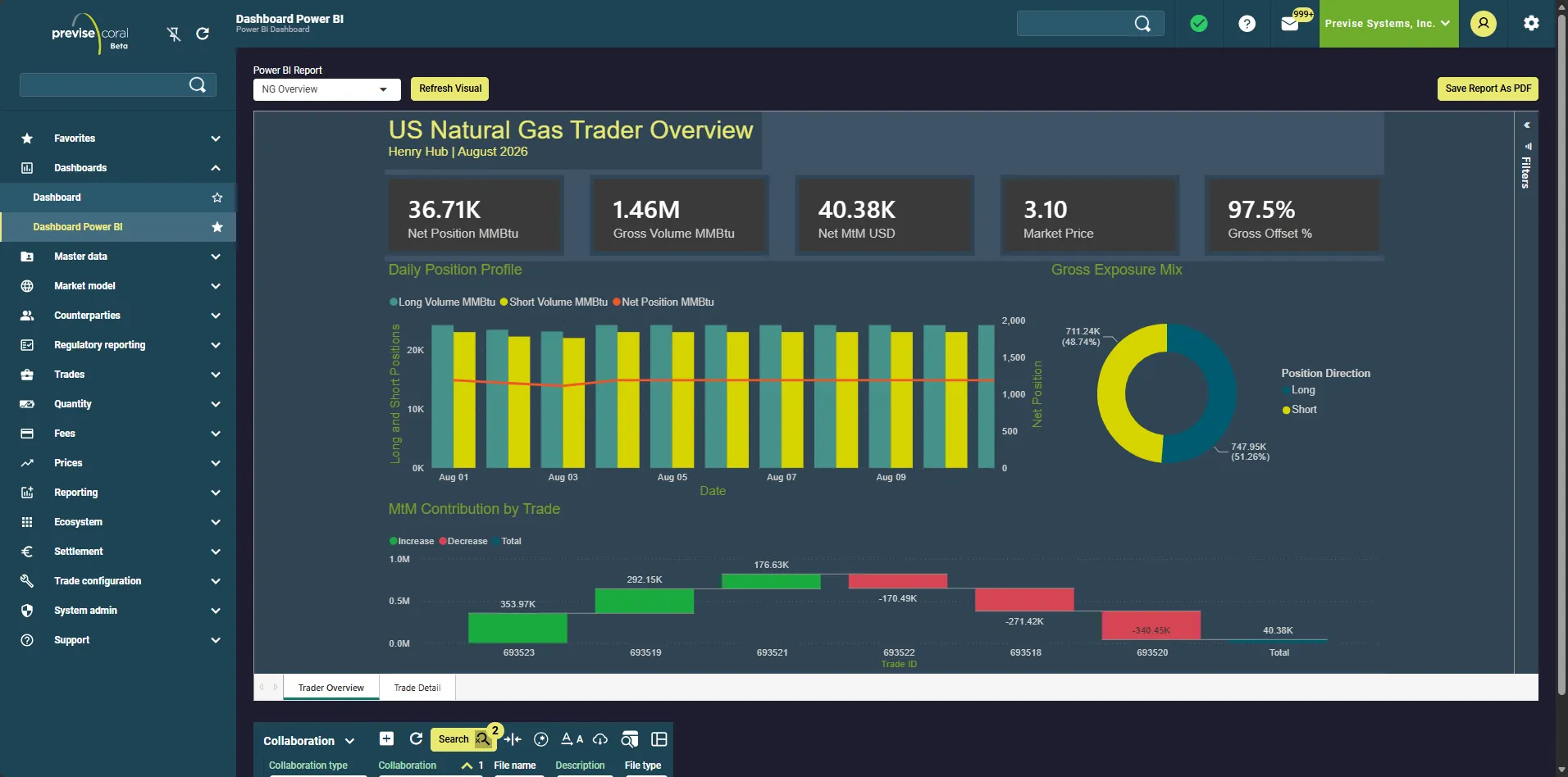Open the Ecosystem menu section
Viewport: 1568px width, 777px height.
118,522
